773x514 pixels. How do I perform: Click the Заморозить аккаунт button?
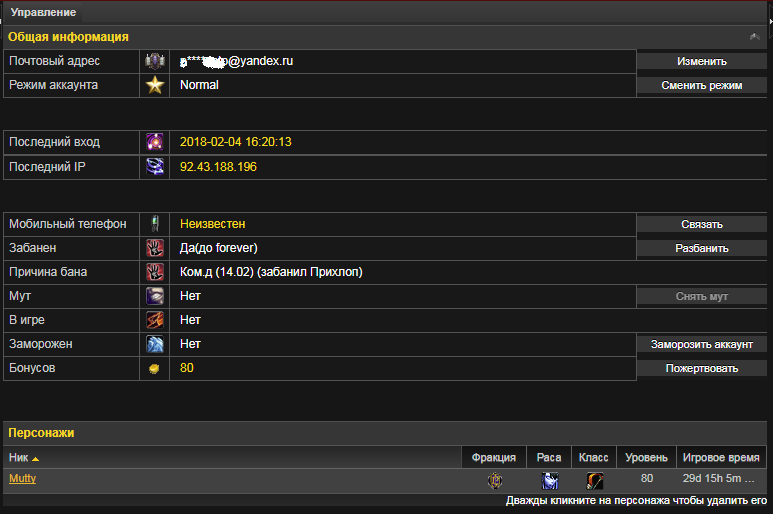(702, 344)
